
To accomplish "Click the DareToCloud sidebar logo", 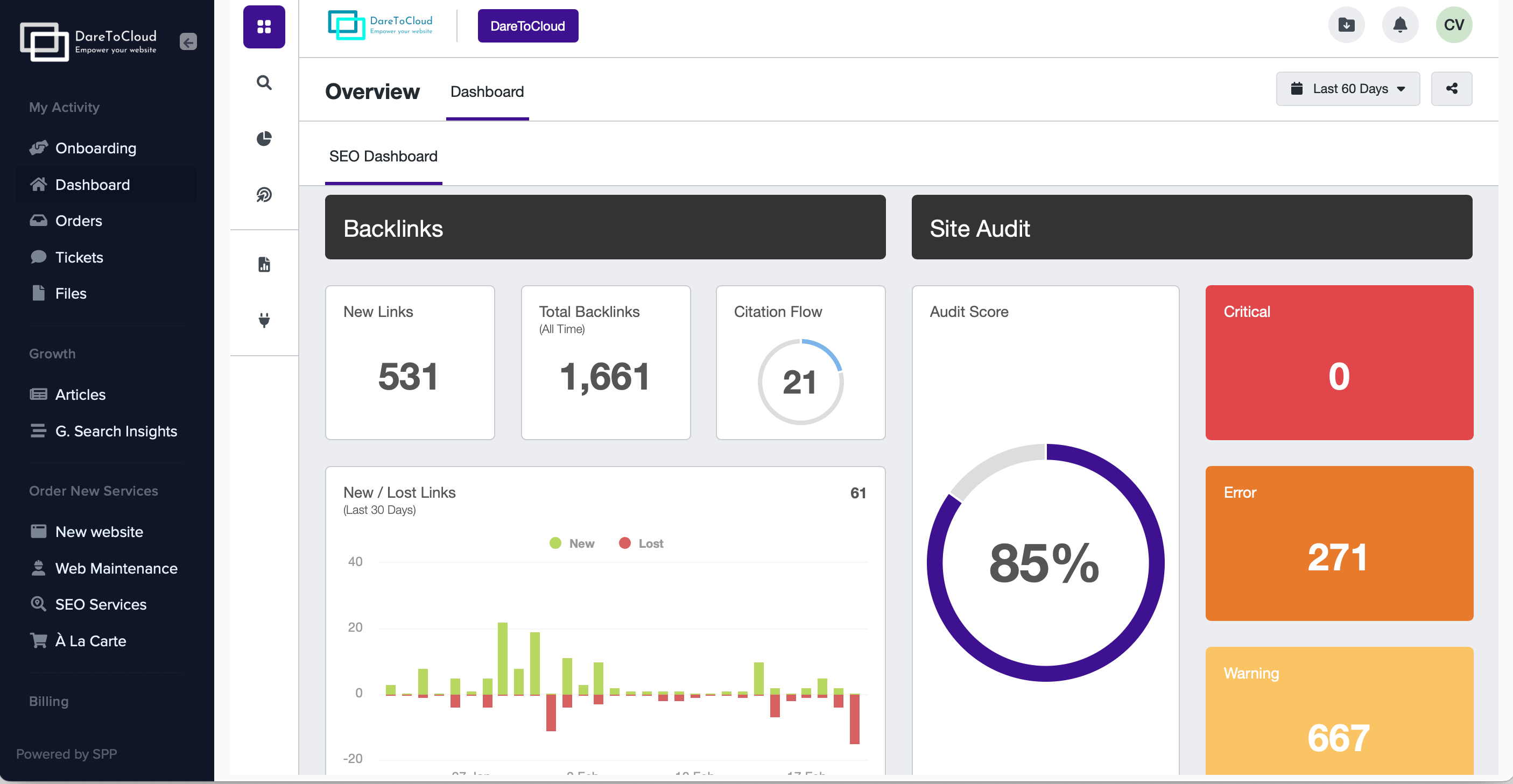I will coord(88,41).
